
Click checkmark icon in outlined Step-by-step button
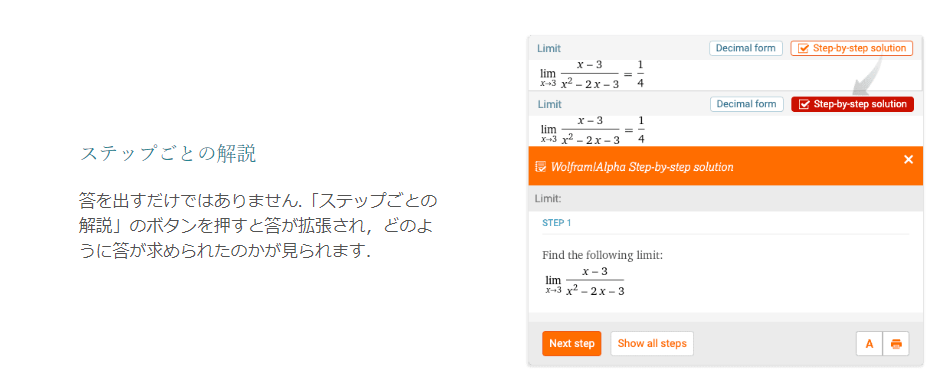tap(803, 48)
